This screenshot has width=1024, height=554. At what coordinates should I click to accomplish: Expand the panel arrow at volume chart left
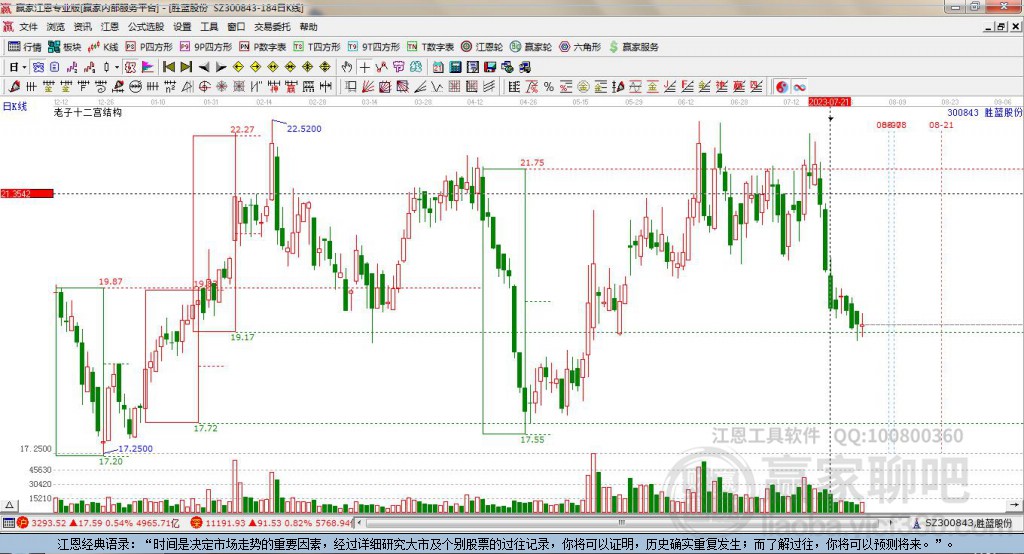click(x=9, y=505)
